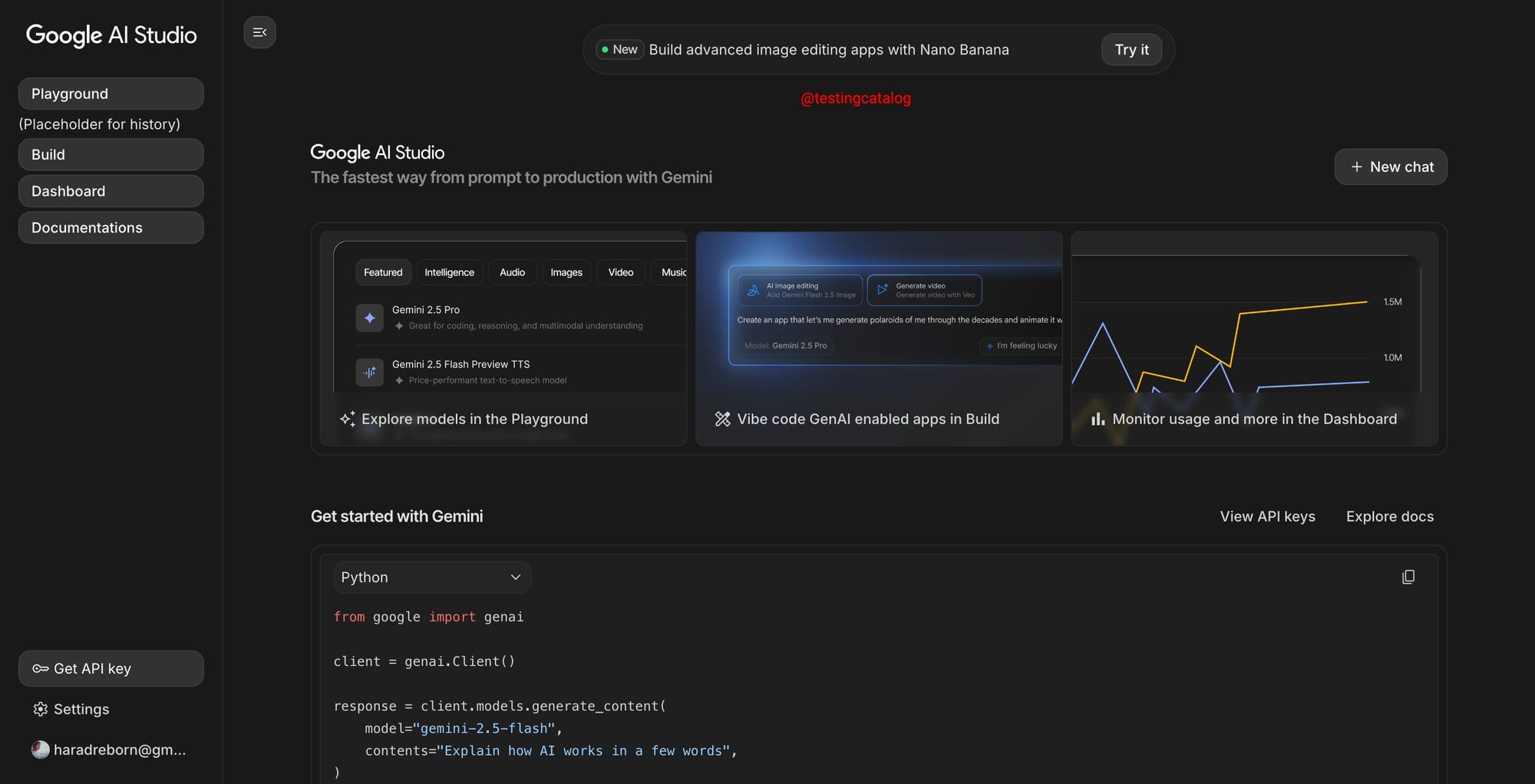Expand the Playground section in the sidebar
Image resolution: width=1535 pixels, height=784 pixels.
pyautogui.click(x=111, y=93)
